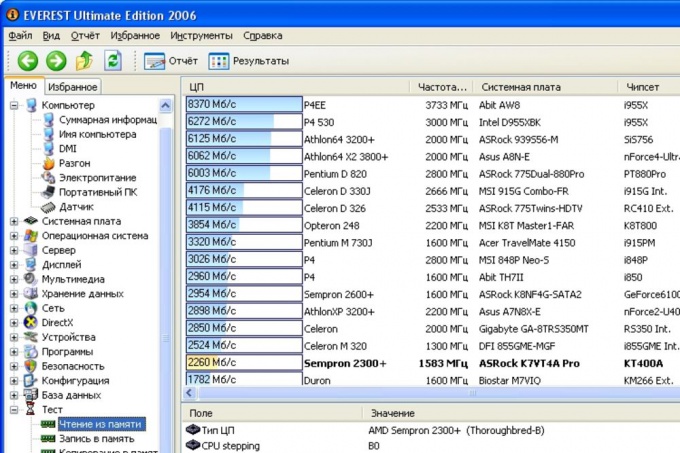Open the Избранное menu in menu bar
The width and height of the screenshot is (680, 453).
point(135,36)
